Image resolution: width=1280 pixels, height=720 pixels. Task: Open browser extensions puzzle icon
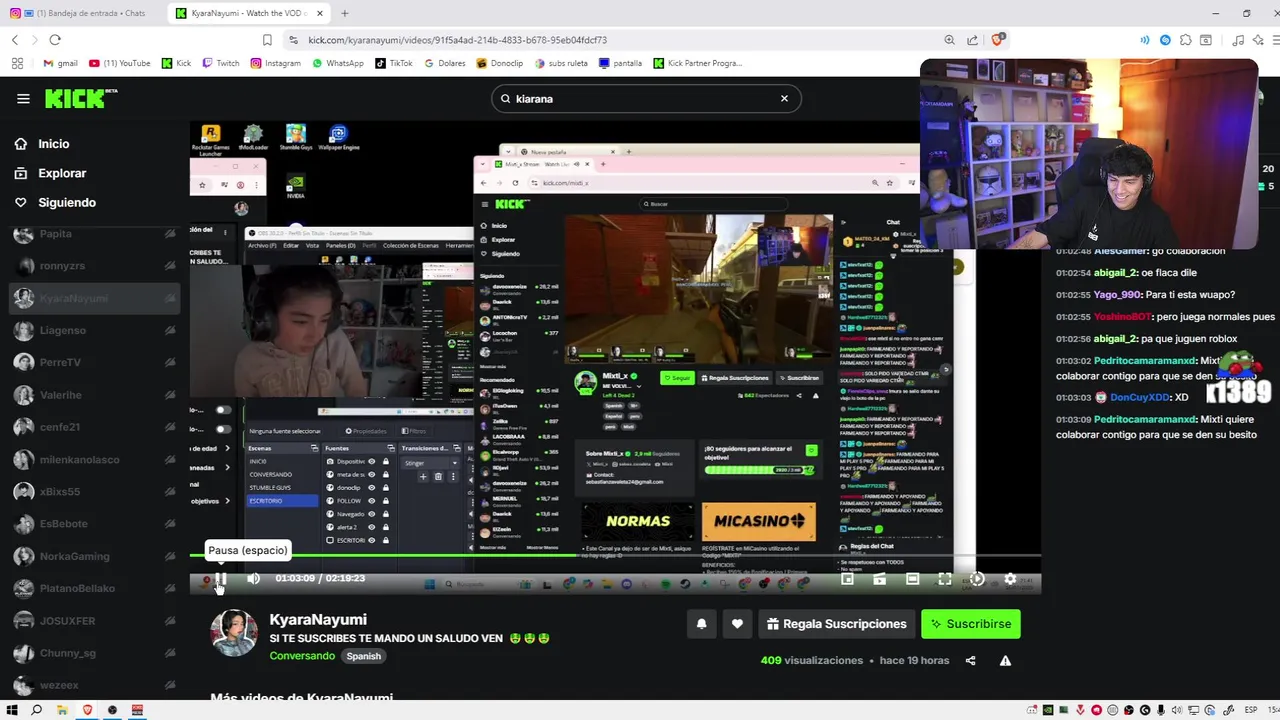click(1186, 40)
